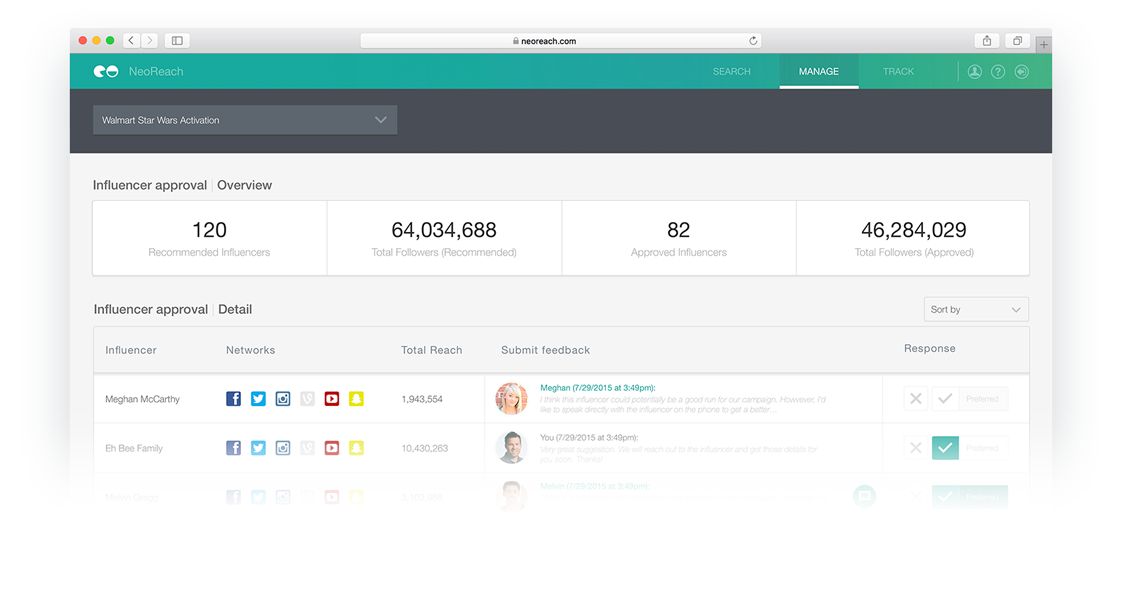Click the Snapchat icon for Eh Bee Family
This screenshot has height=600, width=1129.
pyautogui.click(x=355, y=448)
